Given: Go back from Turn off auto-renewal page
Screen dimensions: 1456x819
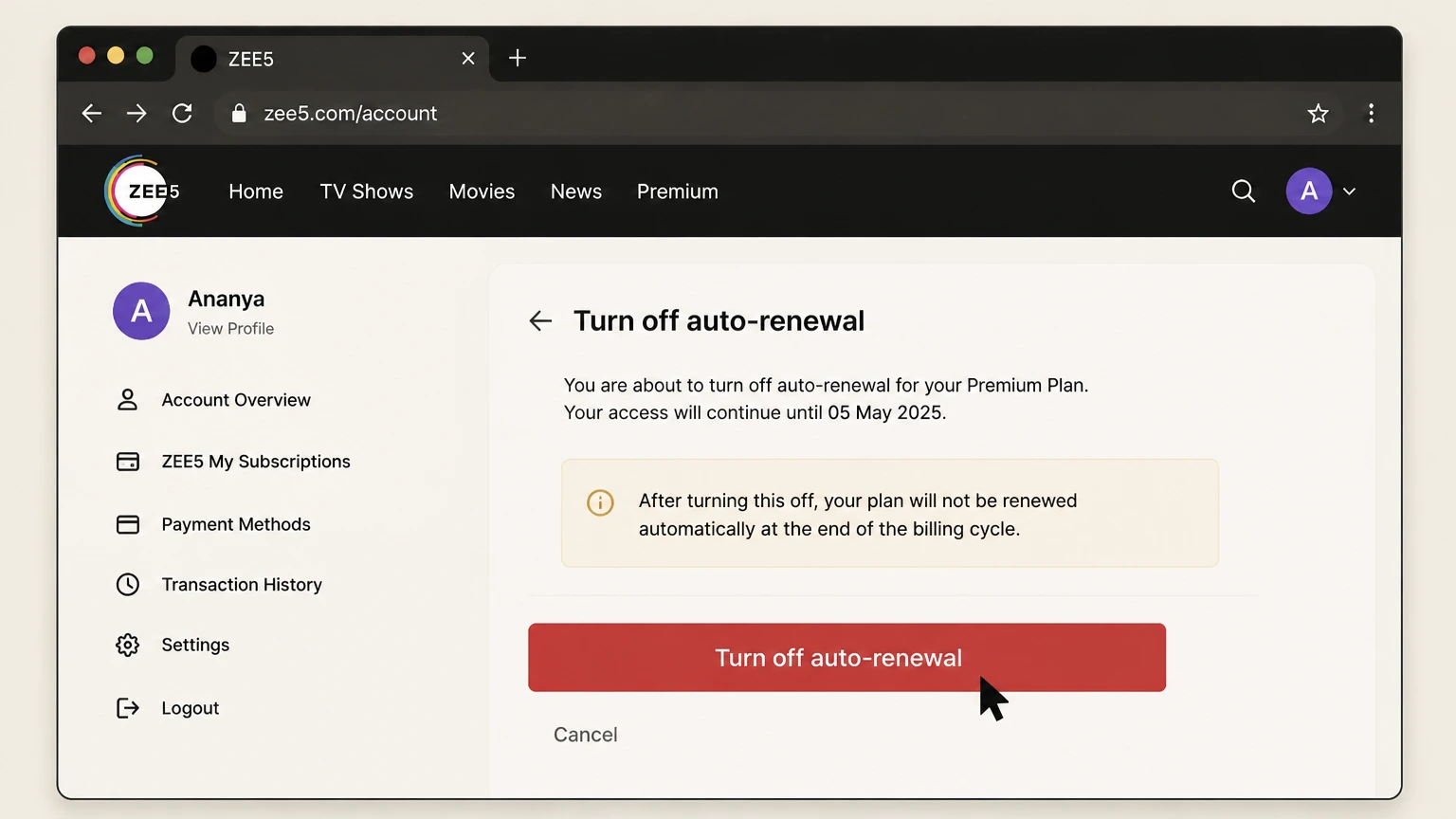Looking at the screenshot, I should (540, 321).
